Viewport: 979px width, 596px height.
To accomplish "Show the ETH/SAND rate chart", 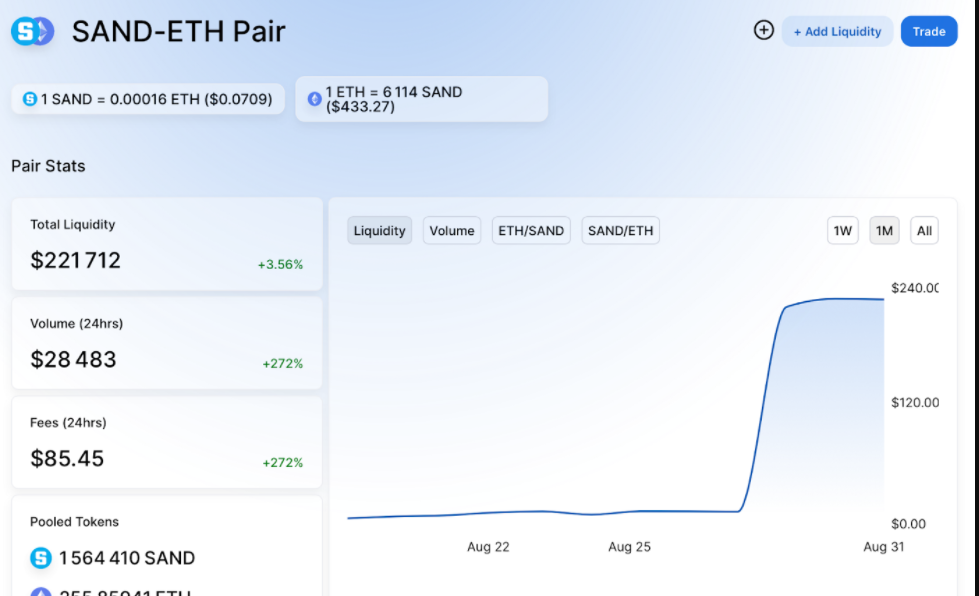I will [531, 230].
